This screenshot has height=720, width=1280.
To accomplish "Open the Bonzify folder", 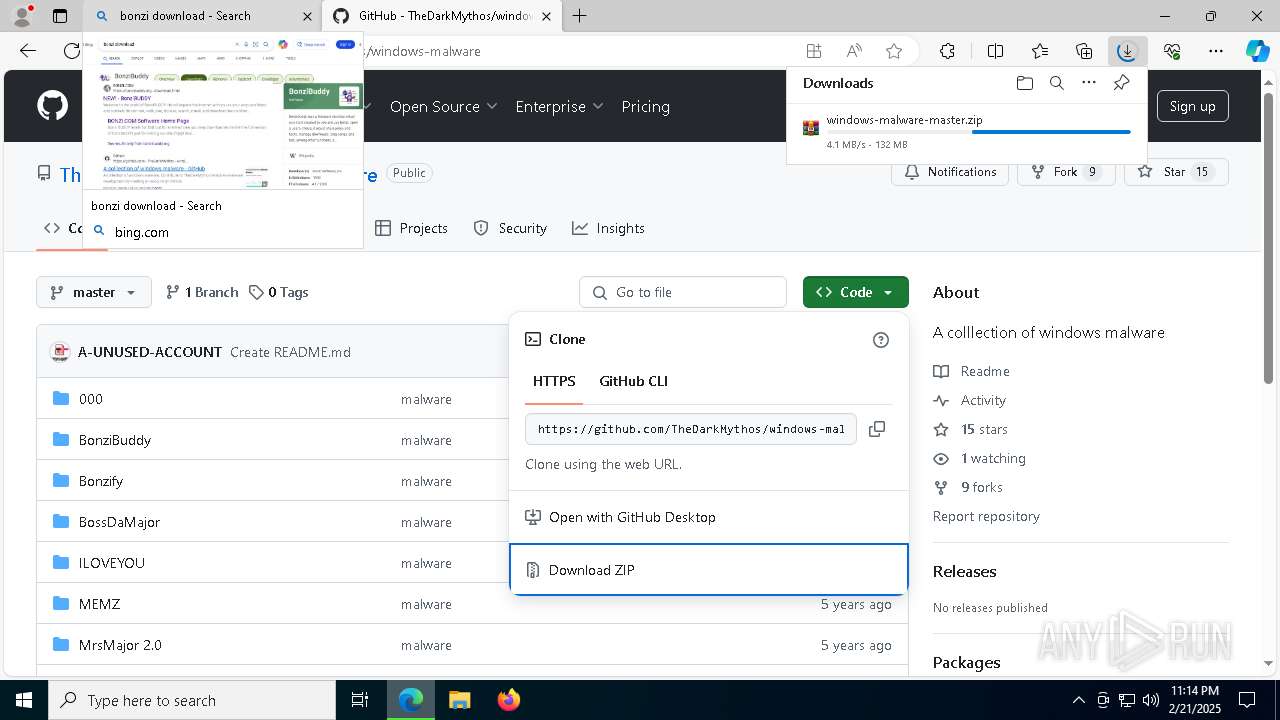I will click(x=101, y=481).
